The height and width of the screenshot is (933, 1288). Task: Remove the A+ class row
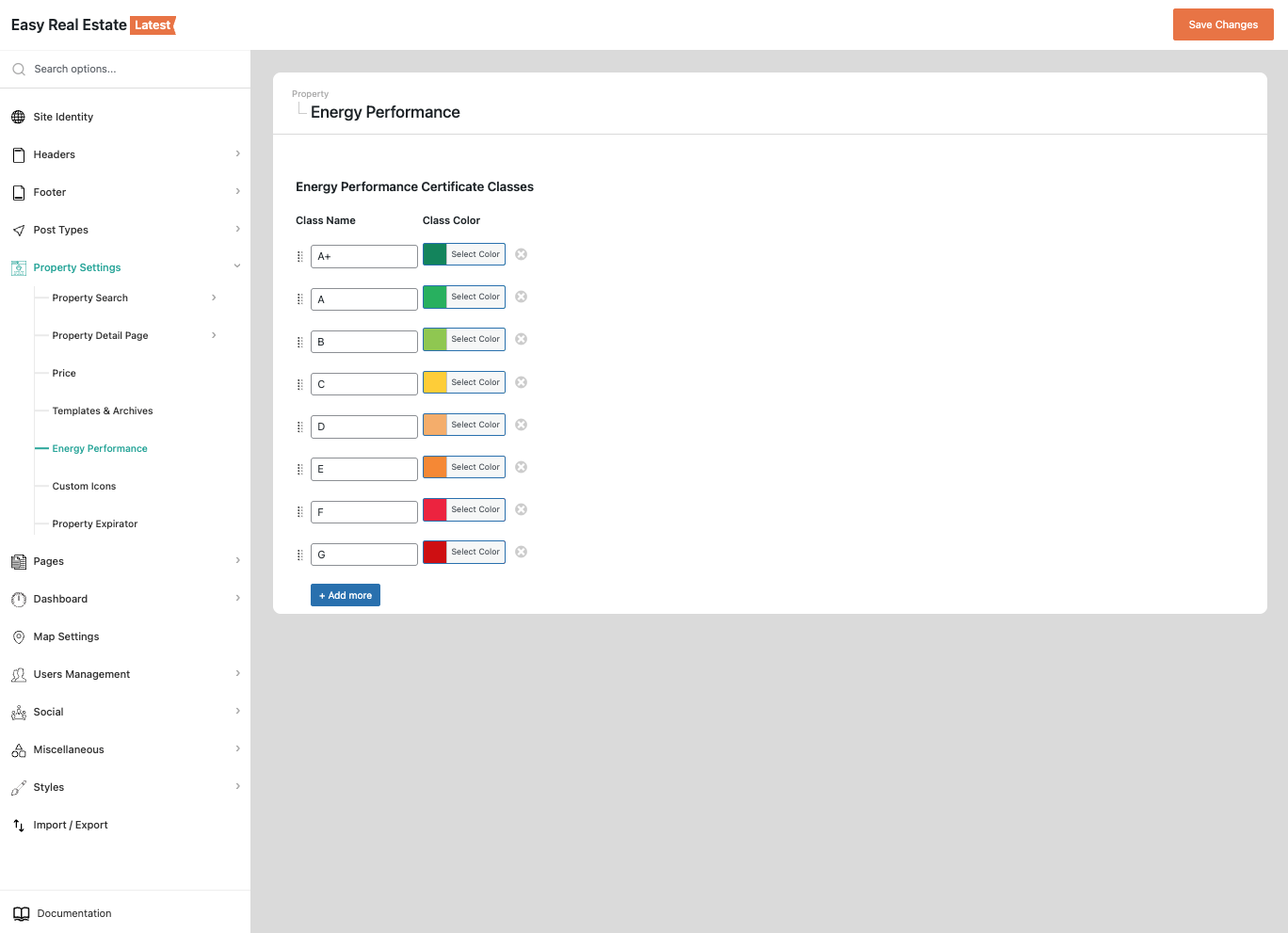coord(521,254)
